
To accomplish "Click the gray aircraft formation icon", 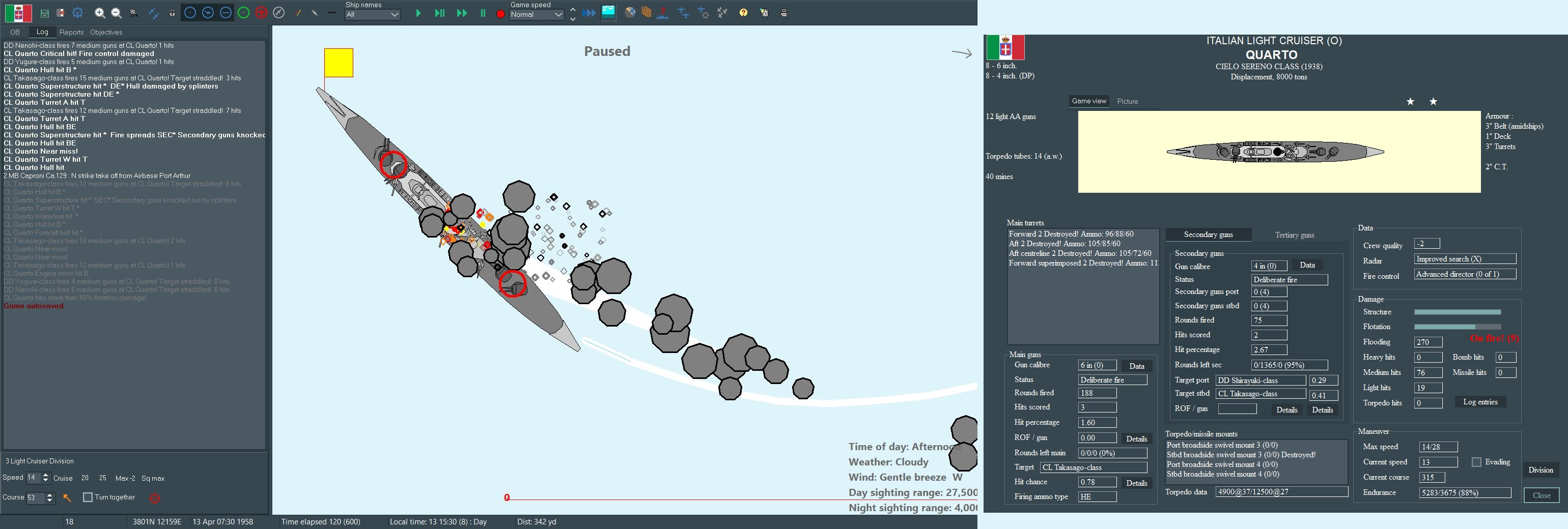I will click(x=722, y=12).
